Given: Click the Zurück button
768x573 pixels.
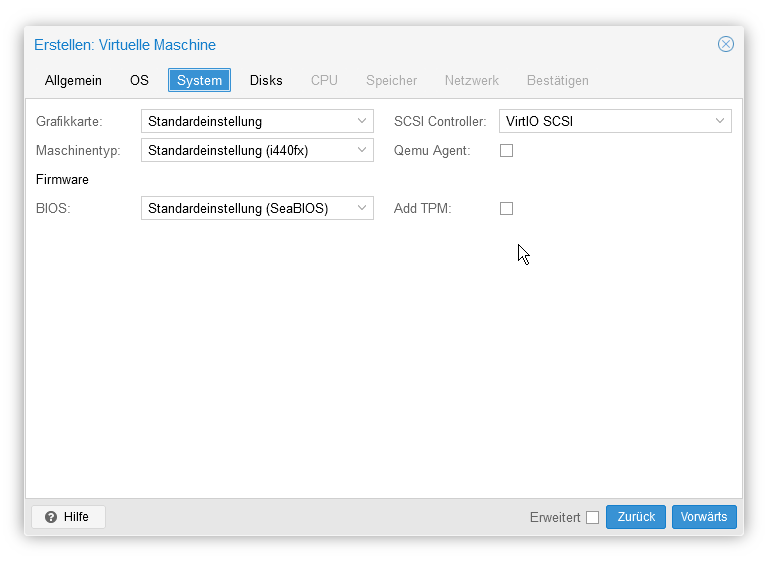Looking at the screenshot, I should click(x=636, y=517).
